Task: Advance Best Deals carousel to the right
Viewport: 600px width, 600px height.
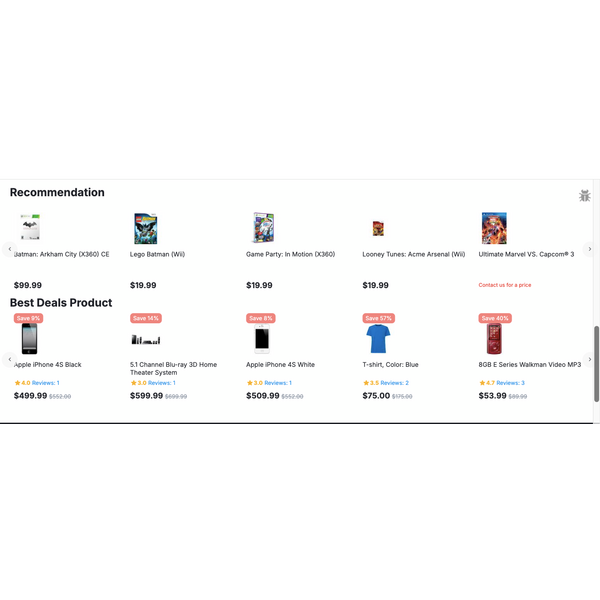Action: click(x=589, y=359)
